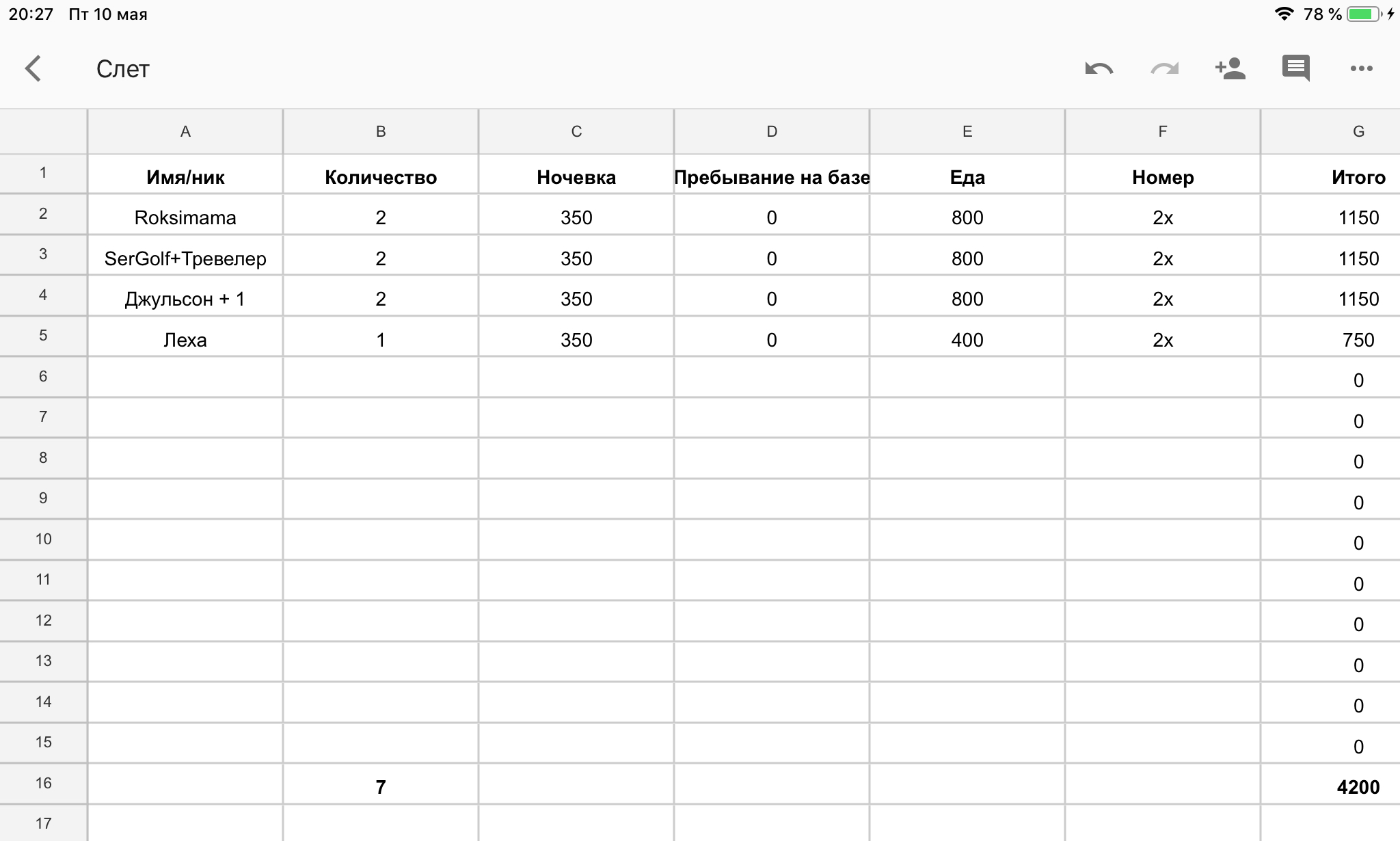Open the add collaborator share icon
Screen dimensions: 1400x841
1230,68
